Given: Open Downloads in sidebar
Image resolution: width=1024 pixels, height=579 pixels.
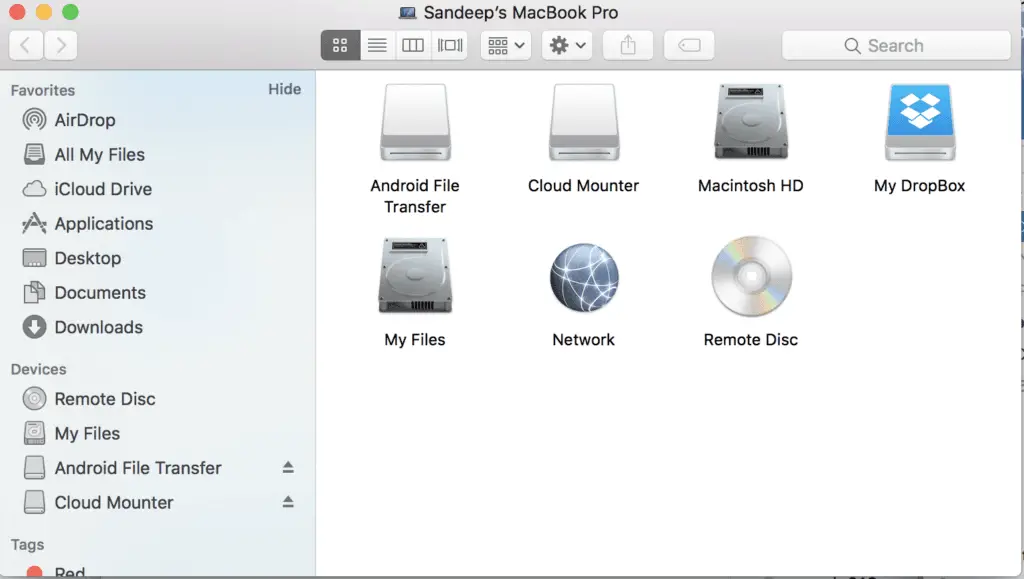Looking at the screenshot, I should click(x=157, y=327).
